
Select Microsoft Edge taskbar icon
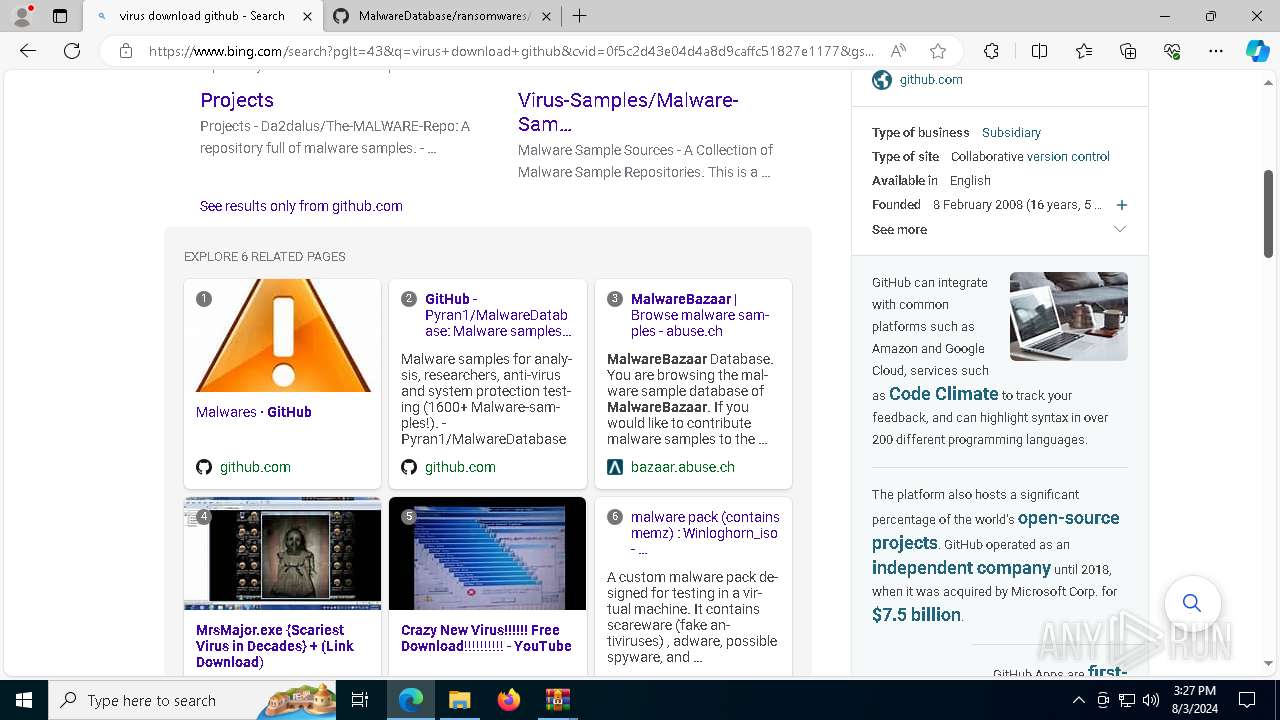411,700
